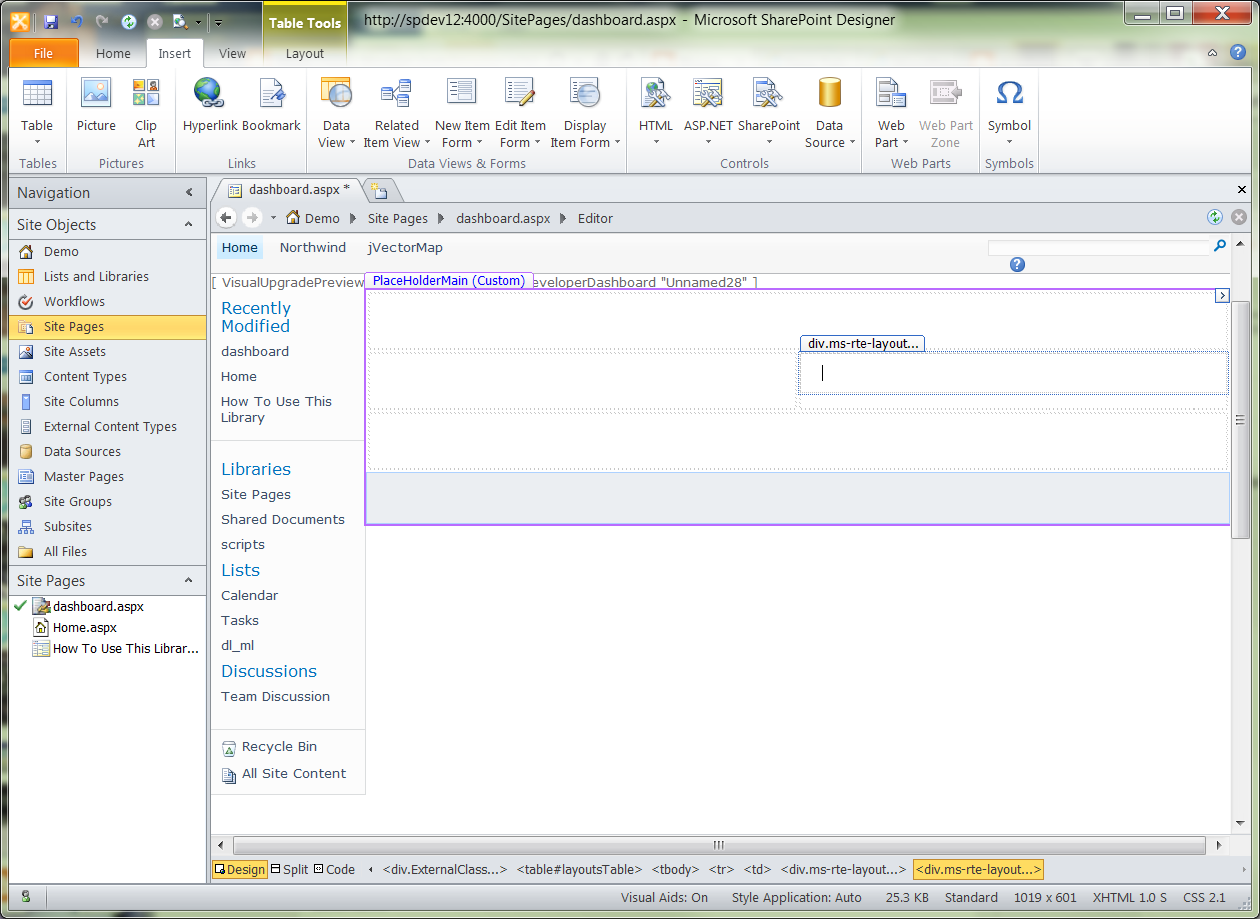Open the Clip Art gallery
Image resolution: width=1260 pixels, height=919 pixels.
click(145, 110)
